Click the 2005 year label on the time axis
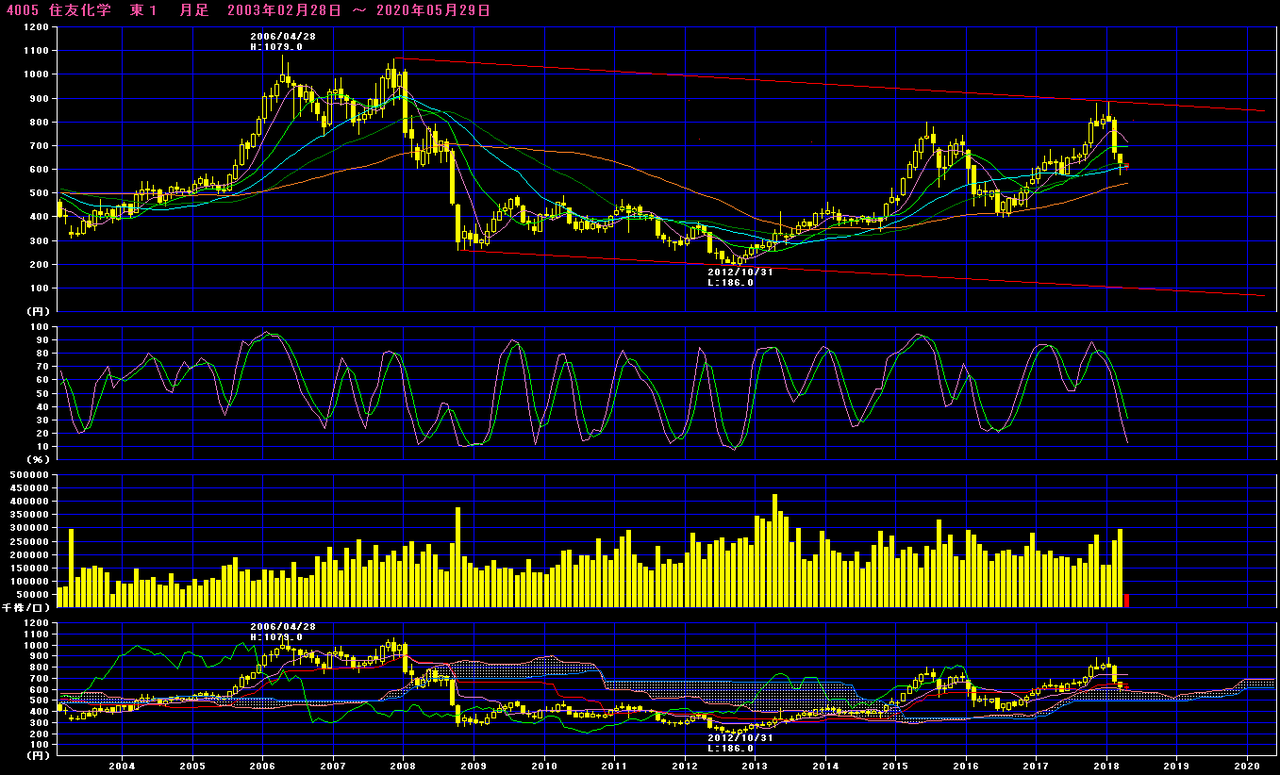 point(192,765)
